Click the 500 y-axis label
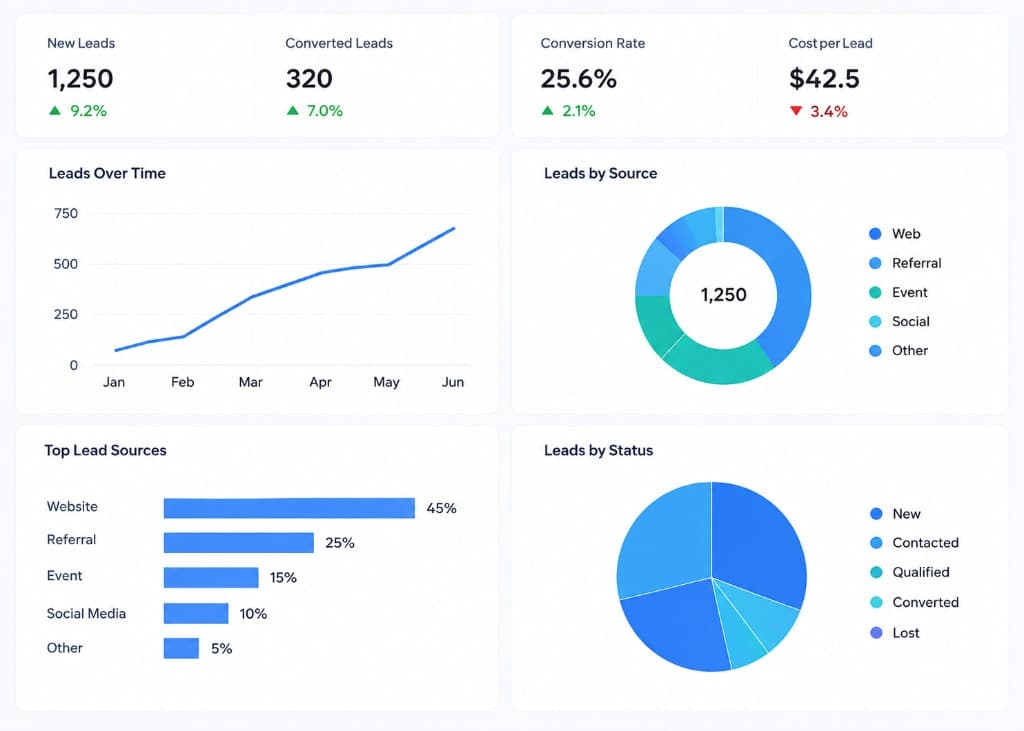 pyautogui.click(x=65, y=264)
